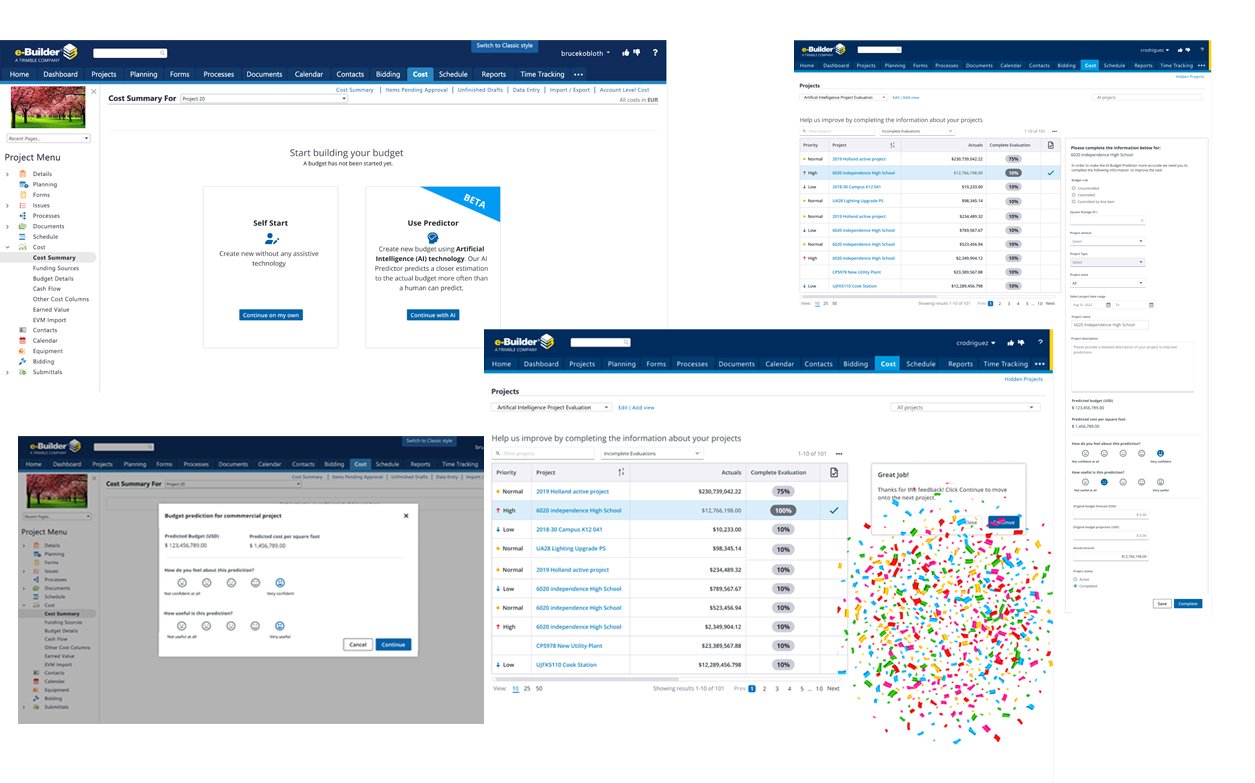This screenshot has height=783, width=1255.
Task: Click Details icon in Project Menu, budget start window
Action: pos(23,174)
